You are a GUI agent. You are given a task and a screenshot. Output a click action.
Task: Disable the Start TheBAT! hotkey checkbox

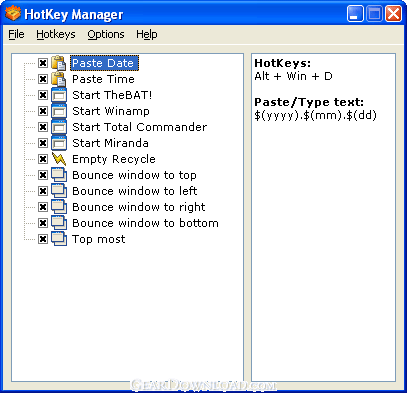coord(43,95)
